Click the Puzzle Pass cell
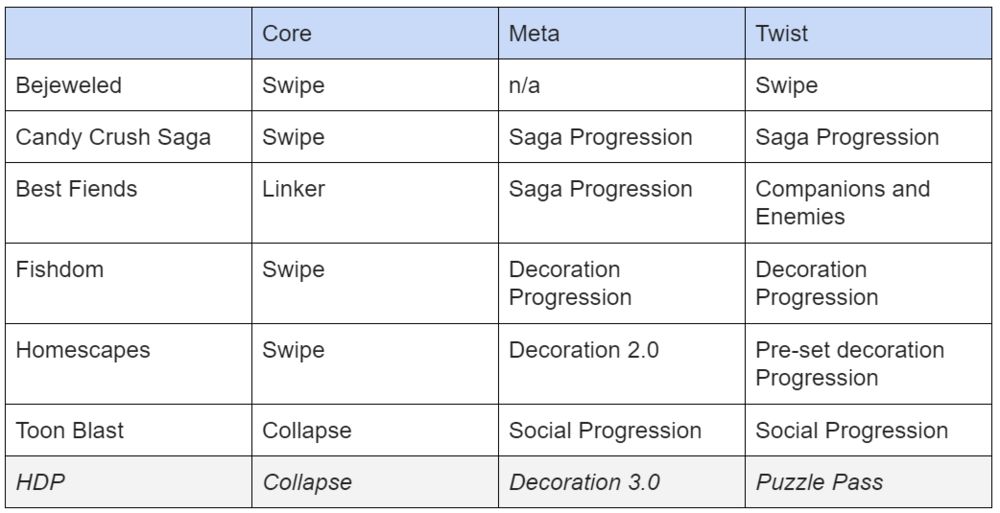This screenshot has height=513, width=1000. click(x=869, y=482)
